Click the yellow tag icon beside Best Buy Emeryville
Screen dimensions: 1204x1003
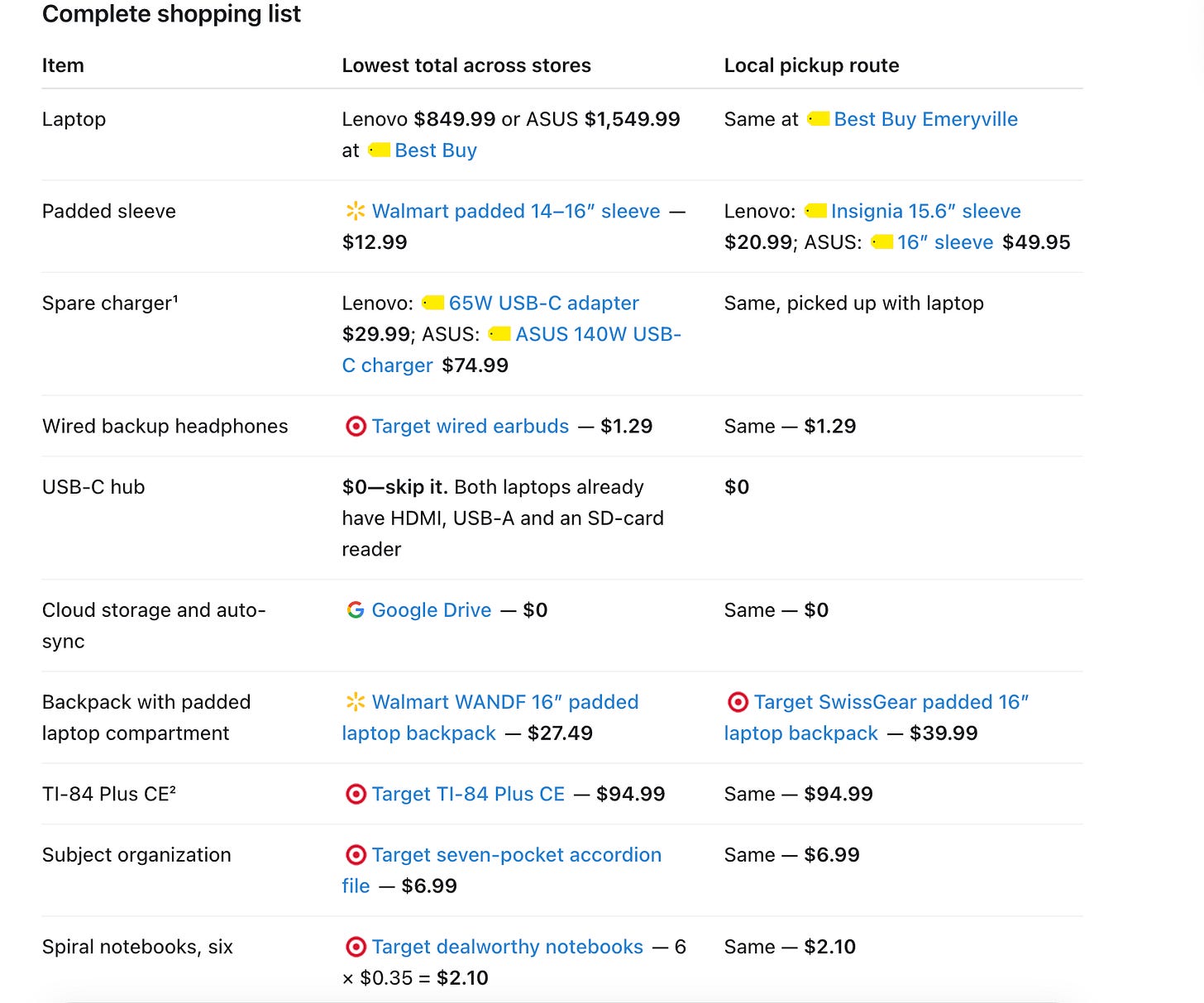click(818, 119)
